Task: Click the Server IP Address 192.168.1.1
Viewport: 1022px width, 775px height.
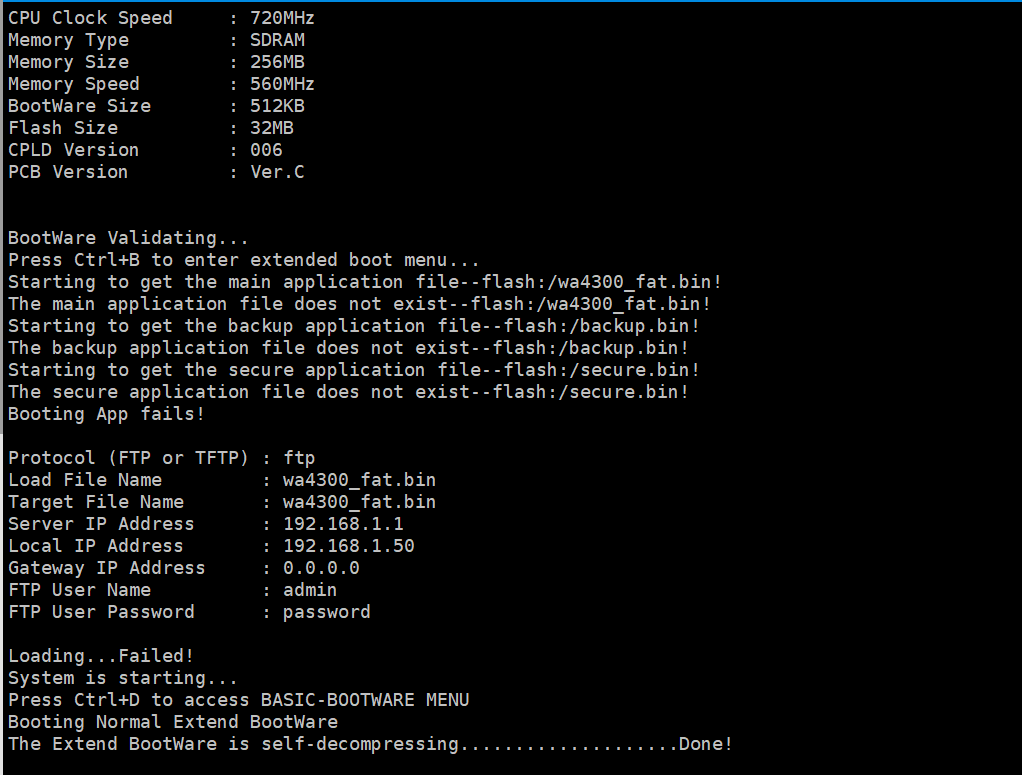Action: coord(343,524)
